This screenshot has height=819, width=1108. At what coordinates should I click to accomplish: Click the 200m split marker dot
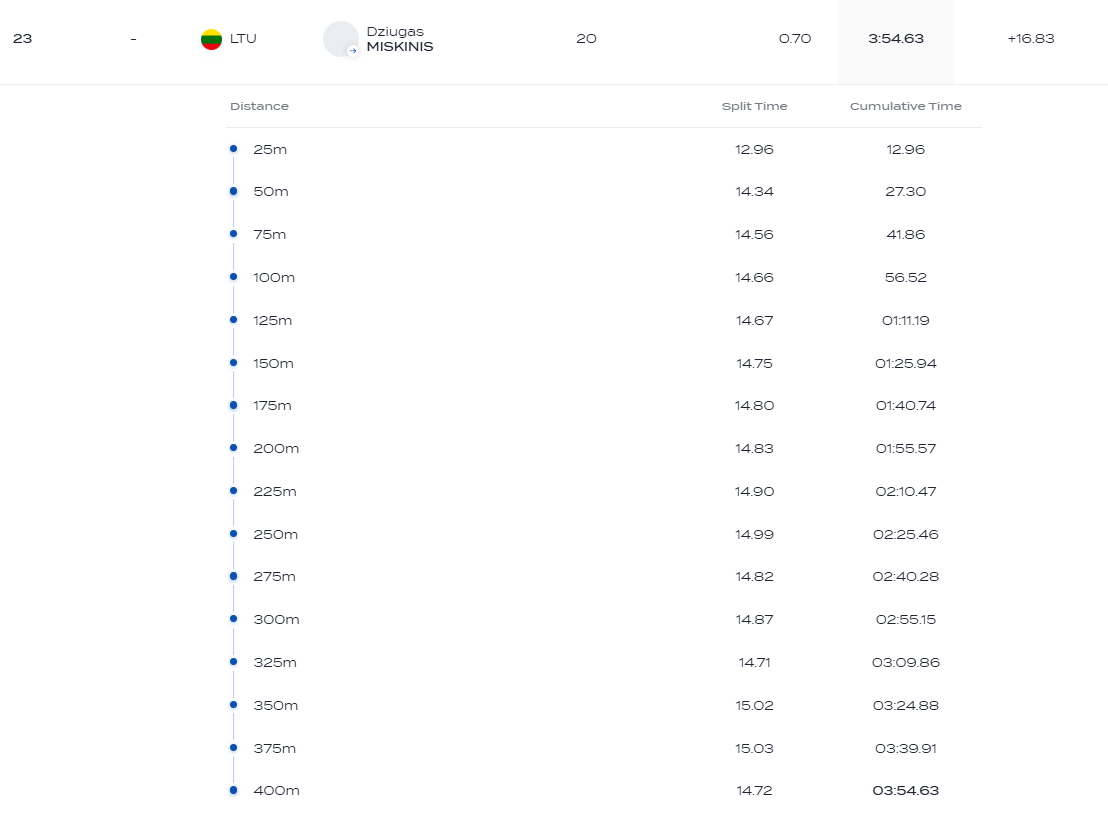tap(233, 448)
